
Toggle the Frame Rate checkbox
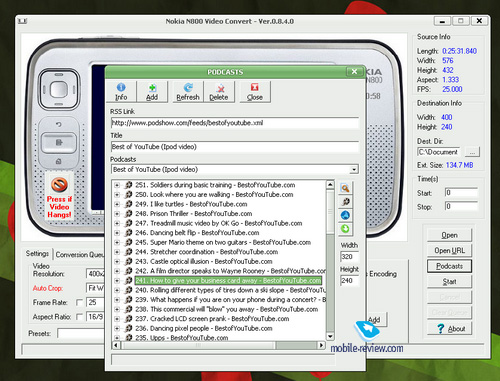click(79, 302)
